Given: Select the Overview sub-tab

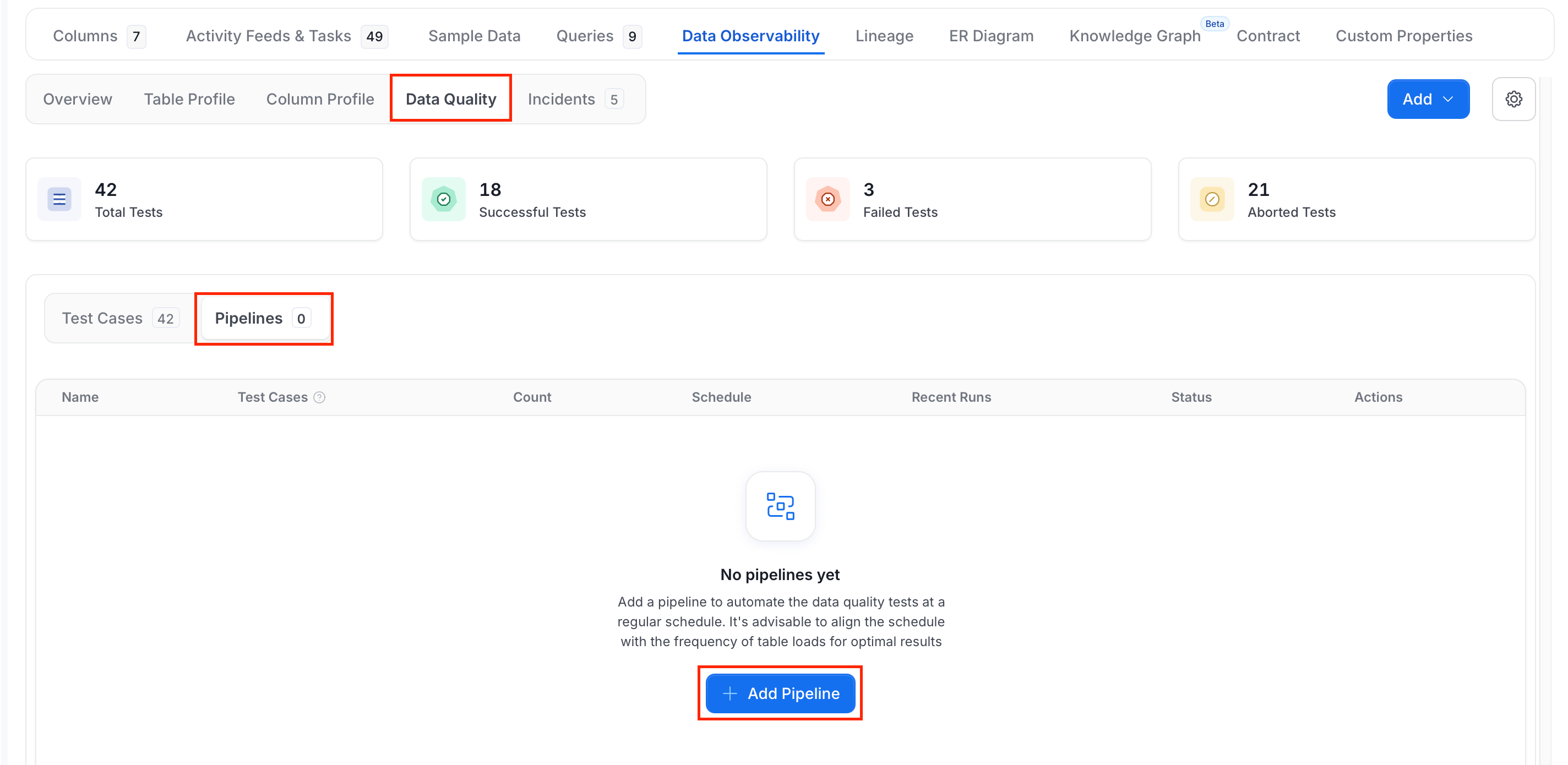Looking at the screenshot, I should [x=78, y=99].
